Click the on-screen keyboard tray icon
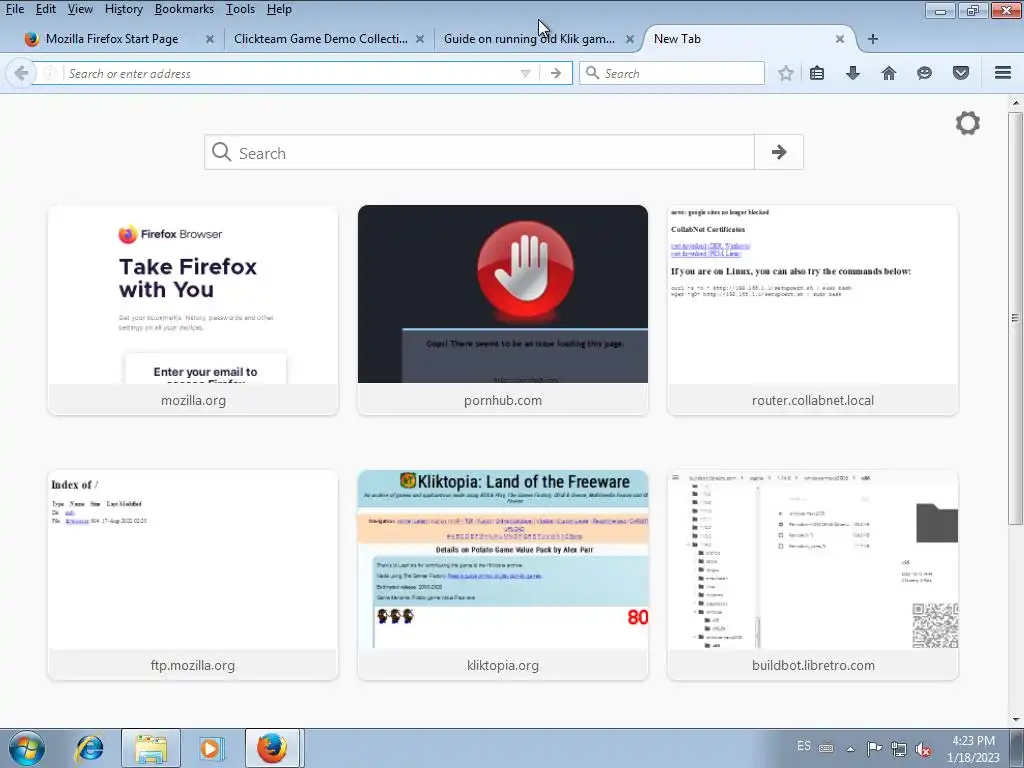The image size is (1024, 768). tap(825, 748)
